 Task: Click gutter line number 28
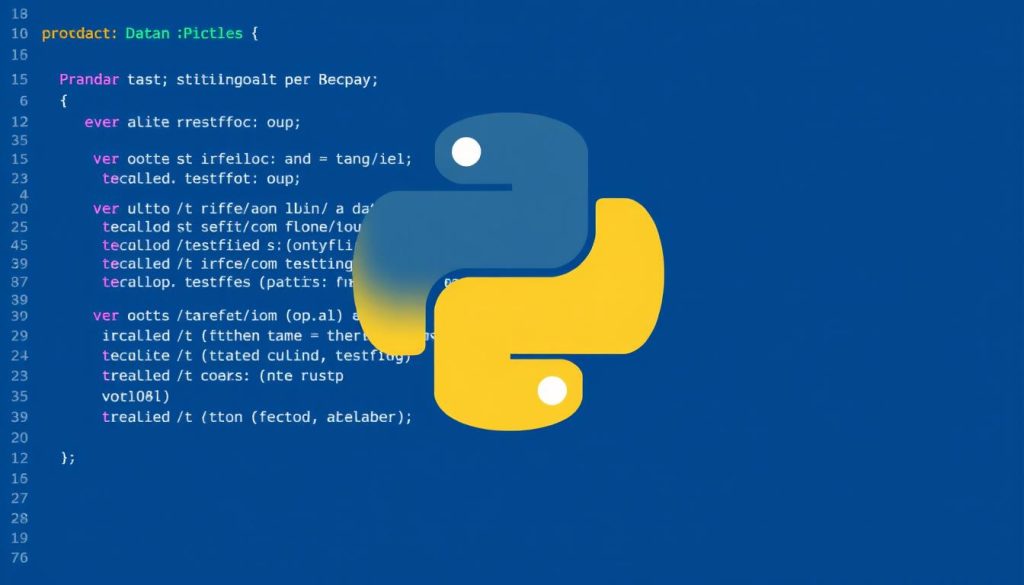(x=20, y=518)
